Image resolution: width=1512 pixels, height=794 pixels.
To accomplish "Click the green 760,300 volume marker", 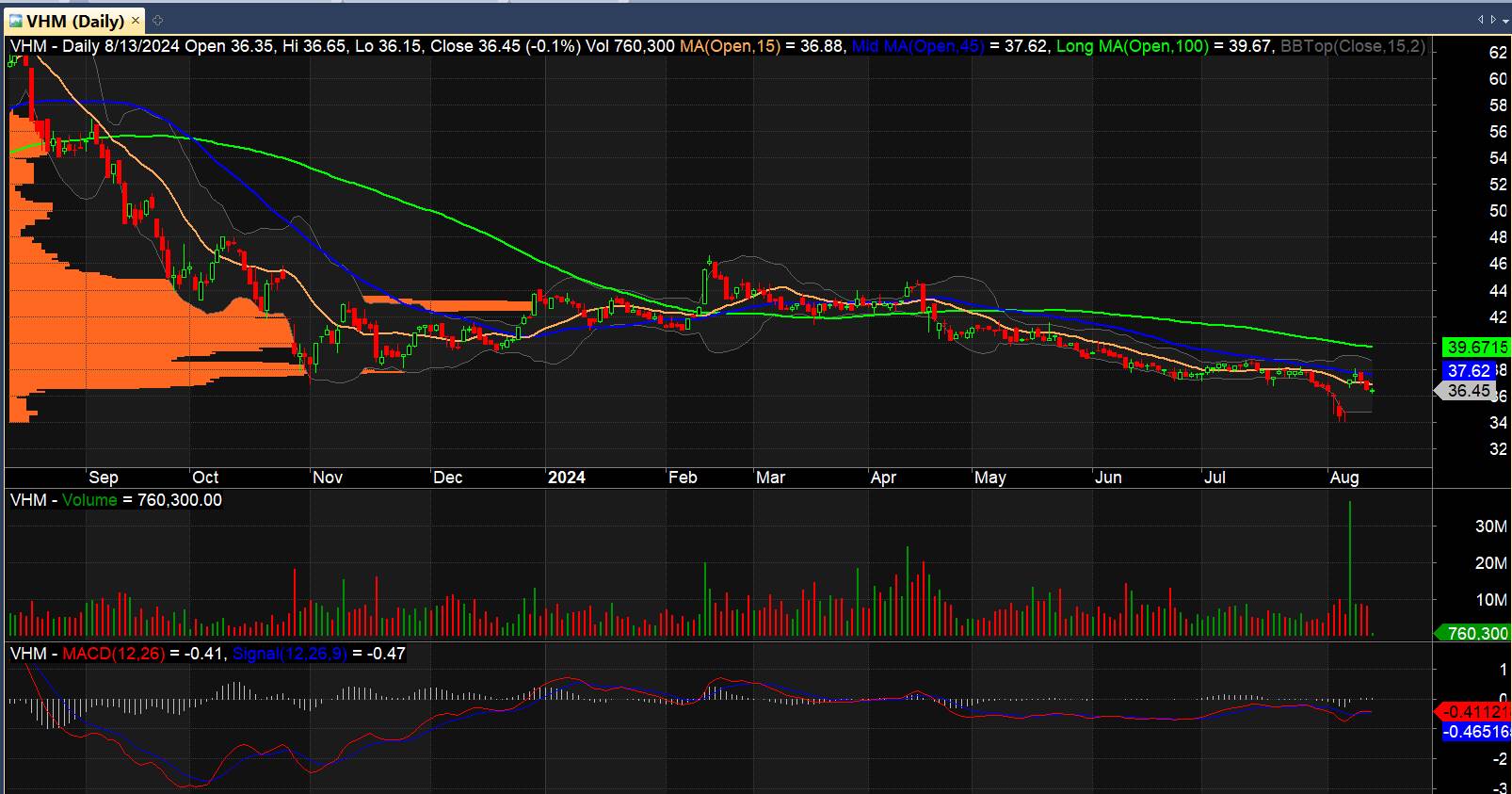I will (x=1474, y=633).
